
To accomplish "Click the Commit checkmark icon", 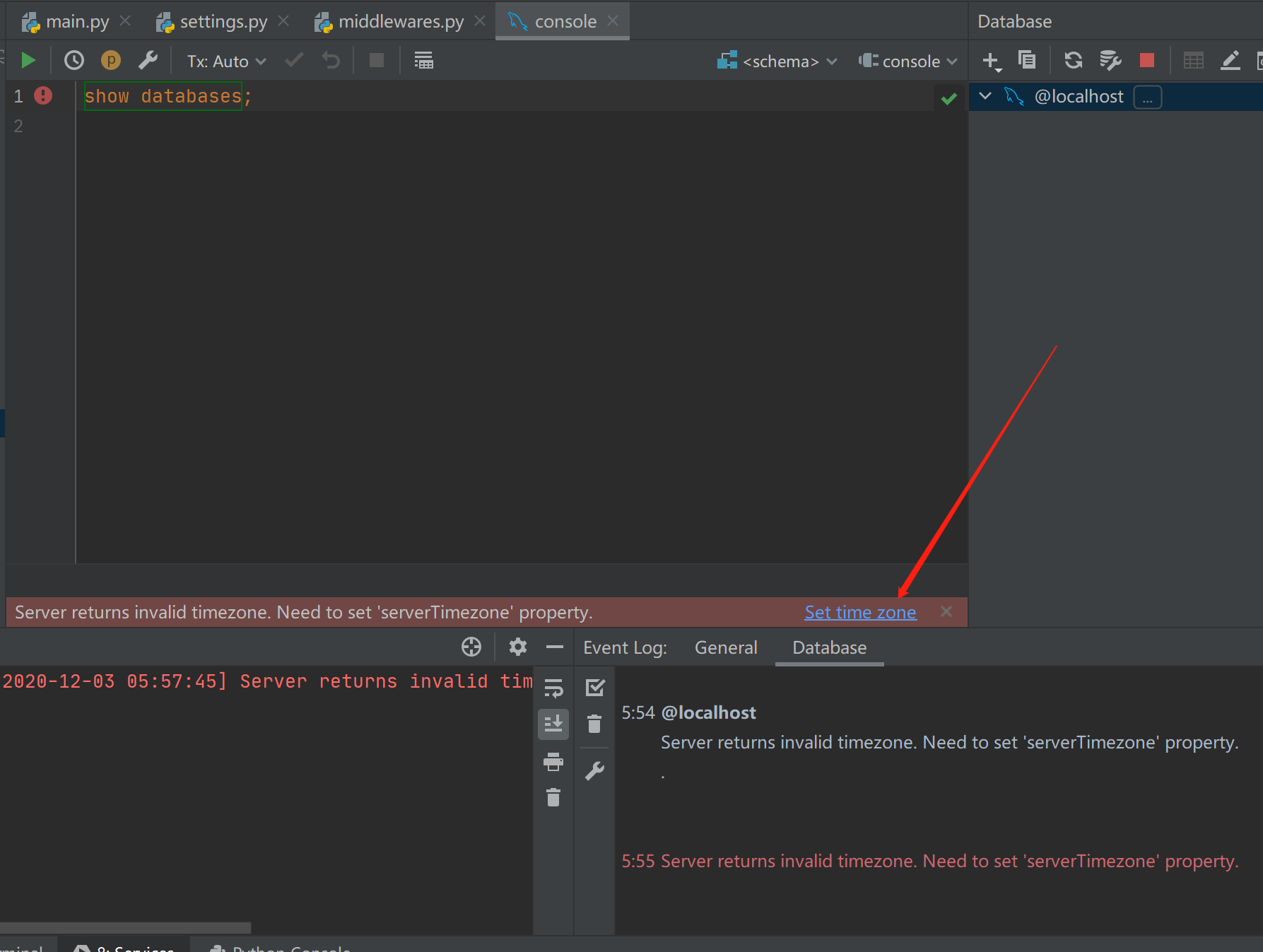I will point(294,61).
